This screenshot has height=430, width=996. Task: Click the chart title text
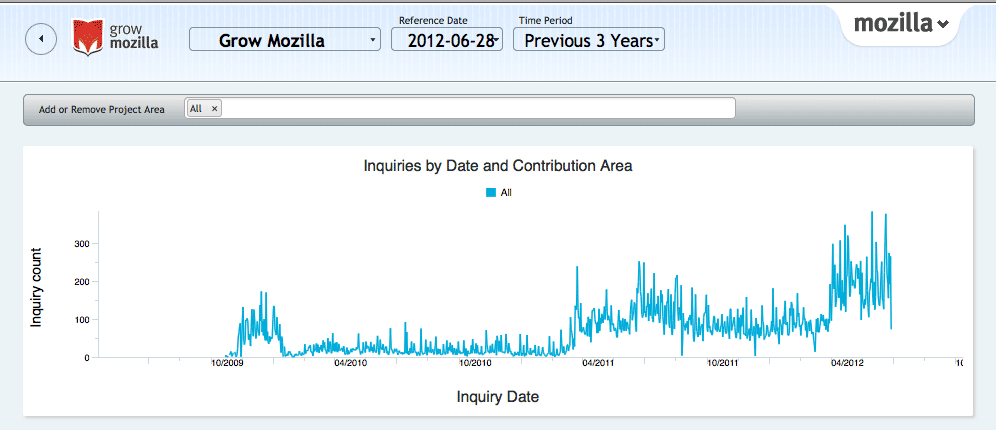coord(498,166)
